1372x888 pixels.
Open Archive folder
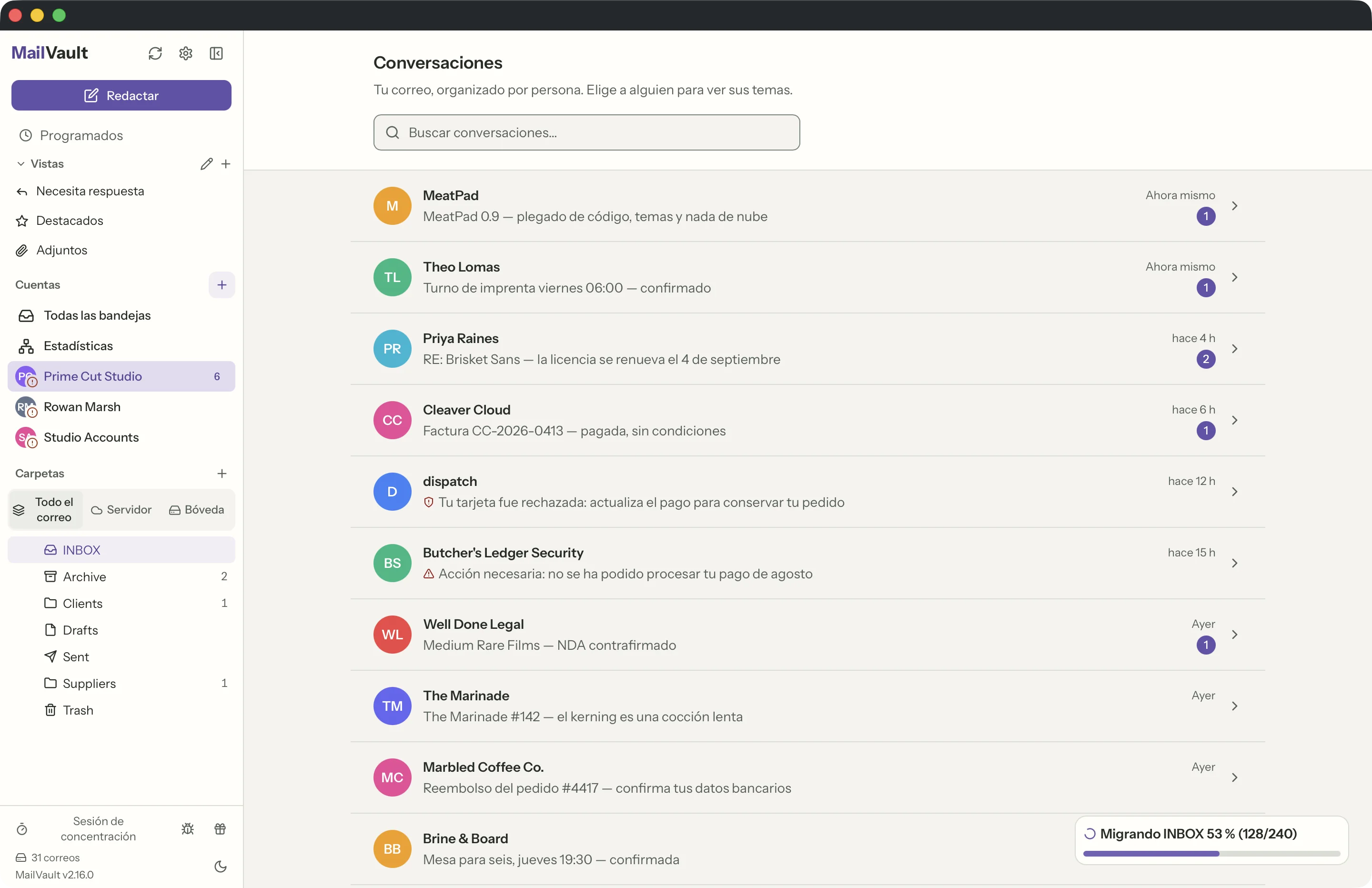tap(121, 576)
